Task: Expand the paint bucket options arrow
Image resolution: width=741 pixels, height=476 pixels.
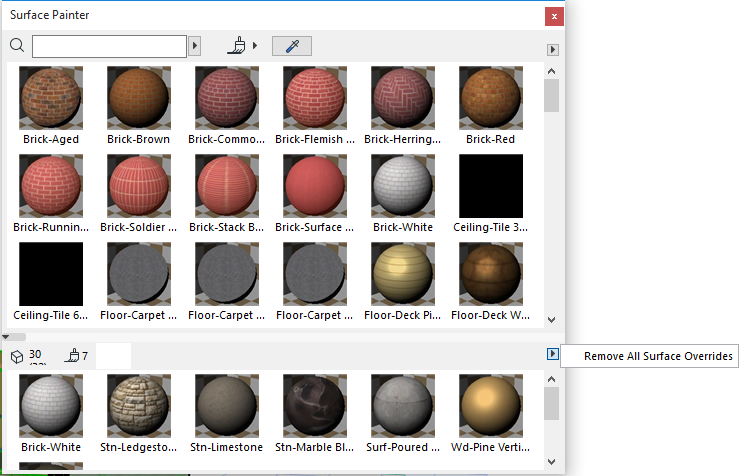Action: coord(255,46)
